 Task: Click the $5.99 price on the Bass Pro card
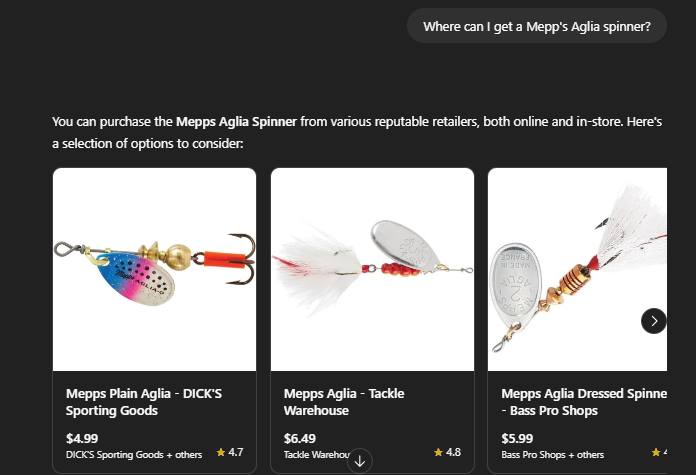518,438
